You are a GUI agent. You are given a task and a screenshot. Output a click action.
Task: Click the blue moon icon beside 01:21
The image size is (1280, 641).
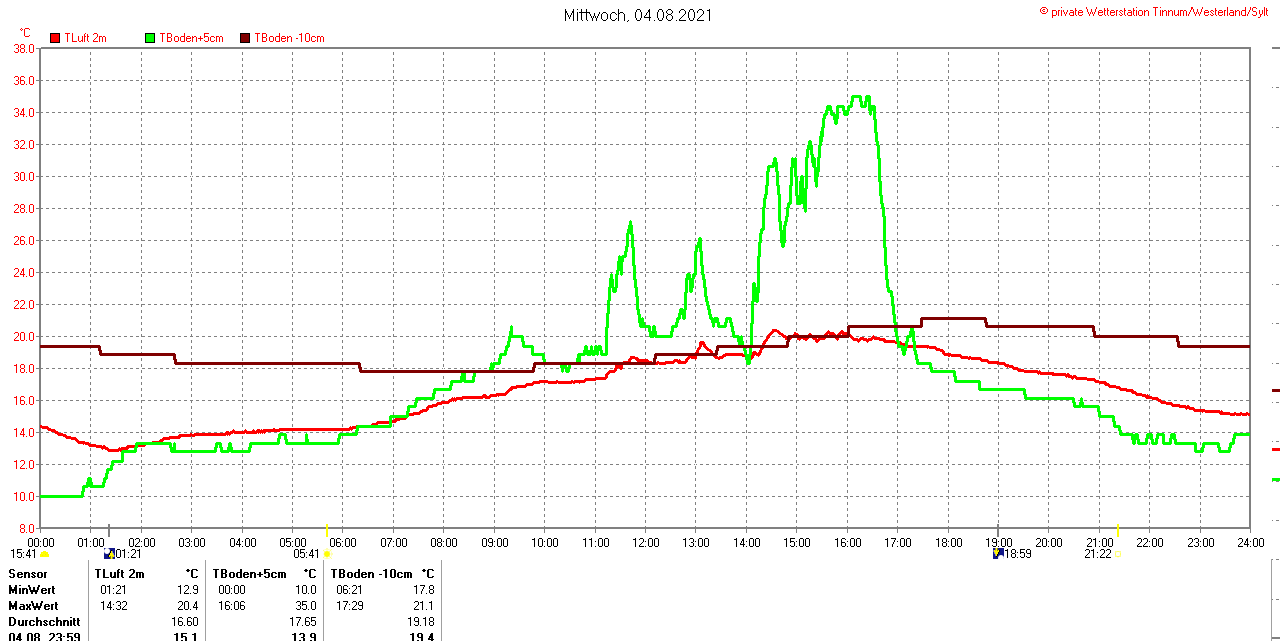109,553
